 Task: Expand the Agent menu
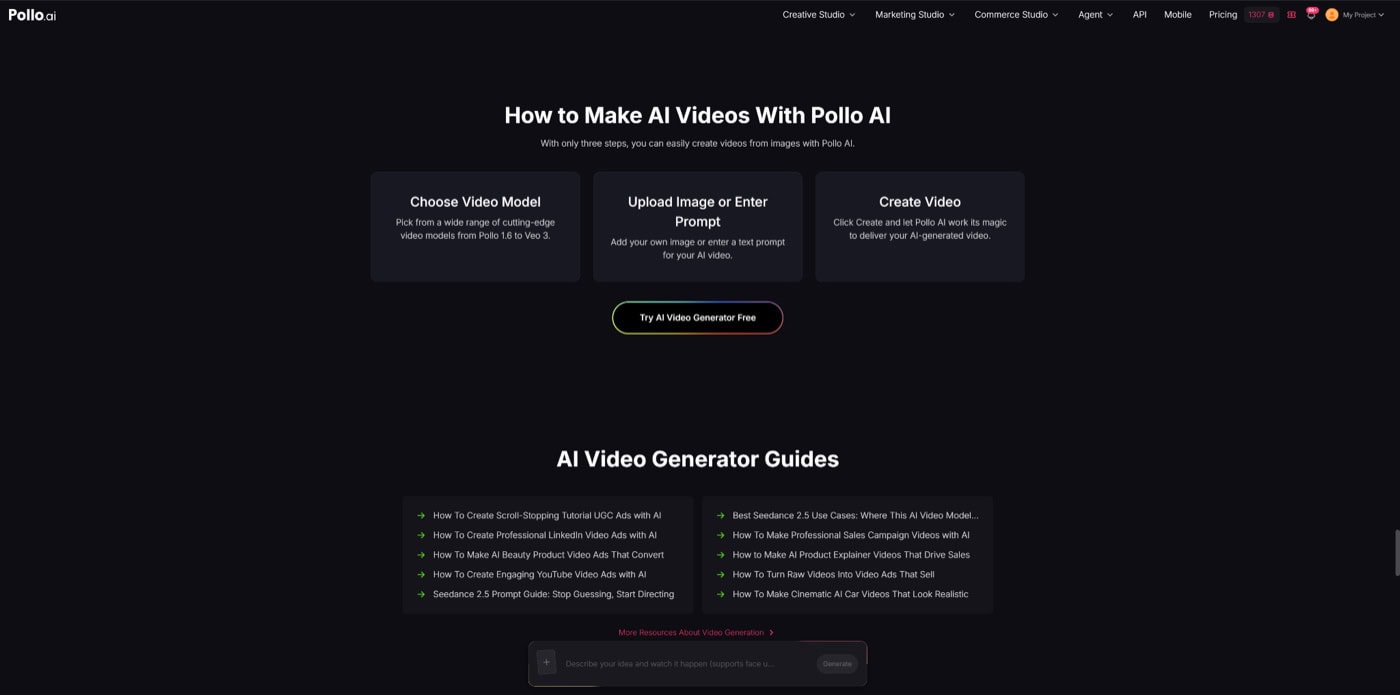[1095, 15]
